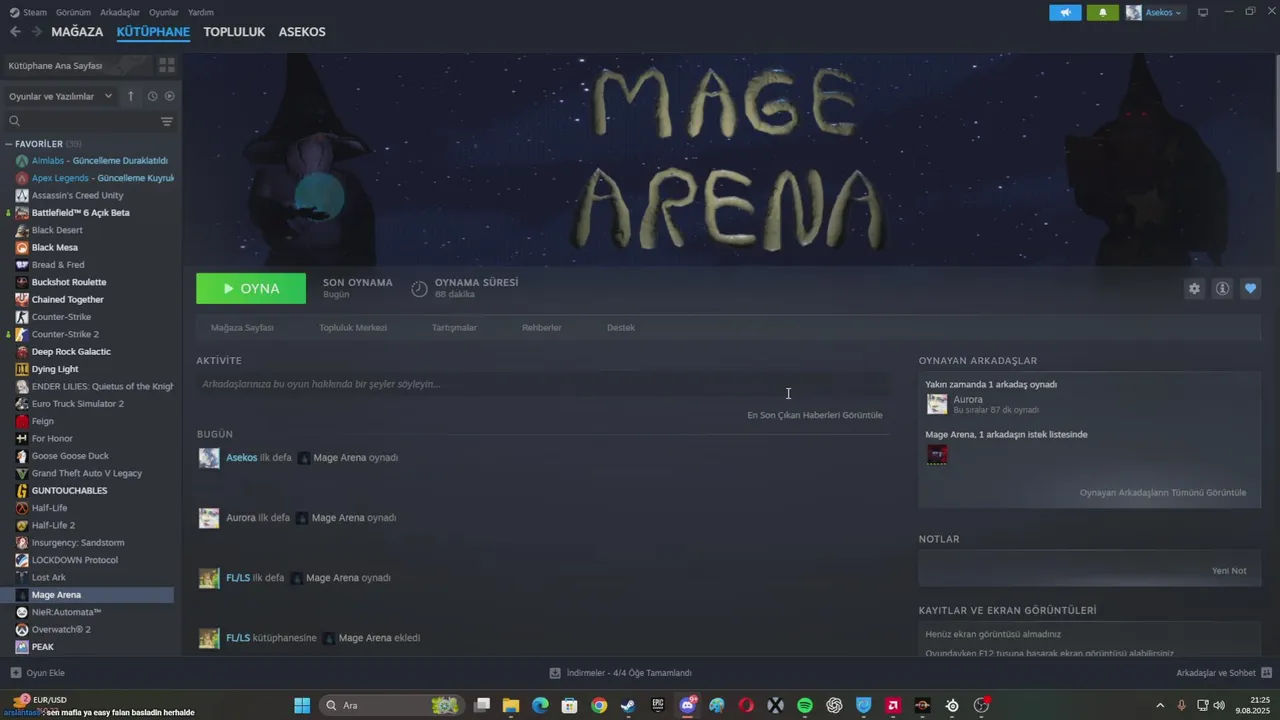1280x720 pixels.
Task: Click the sort order up-arrow icon
Action: pos(130,96)
